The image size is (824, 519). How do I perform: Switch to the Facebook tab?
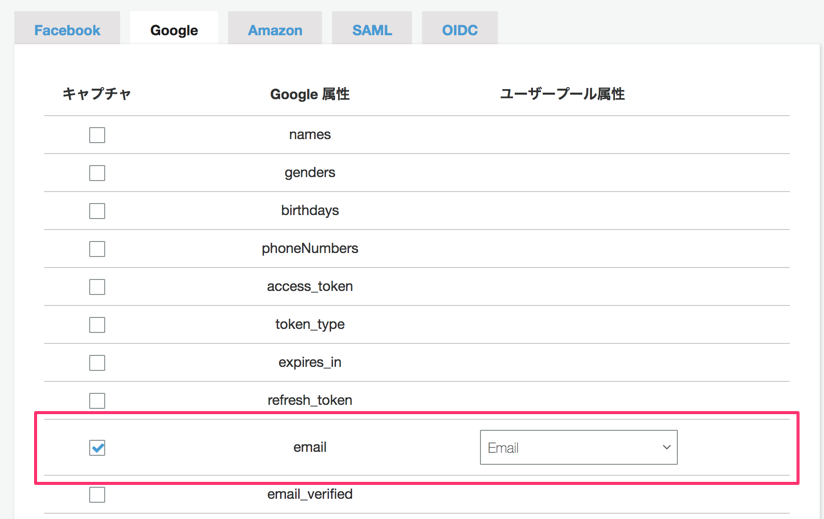pos(67,30)
